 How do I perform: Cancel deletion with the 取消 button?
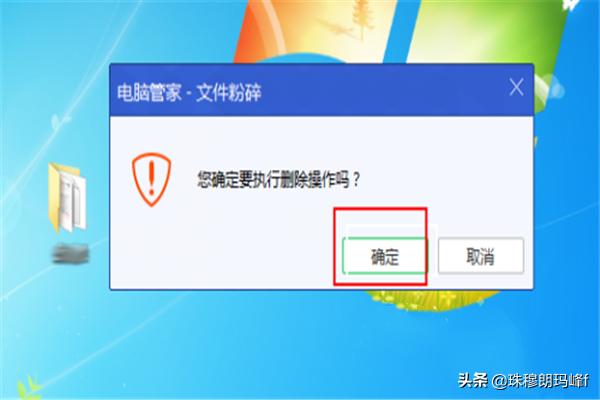point(481,256)
